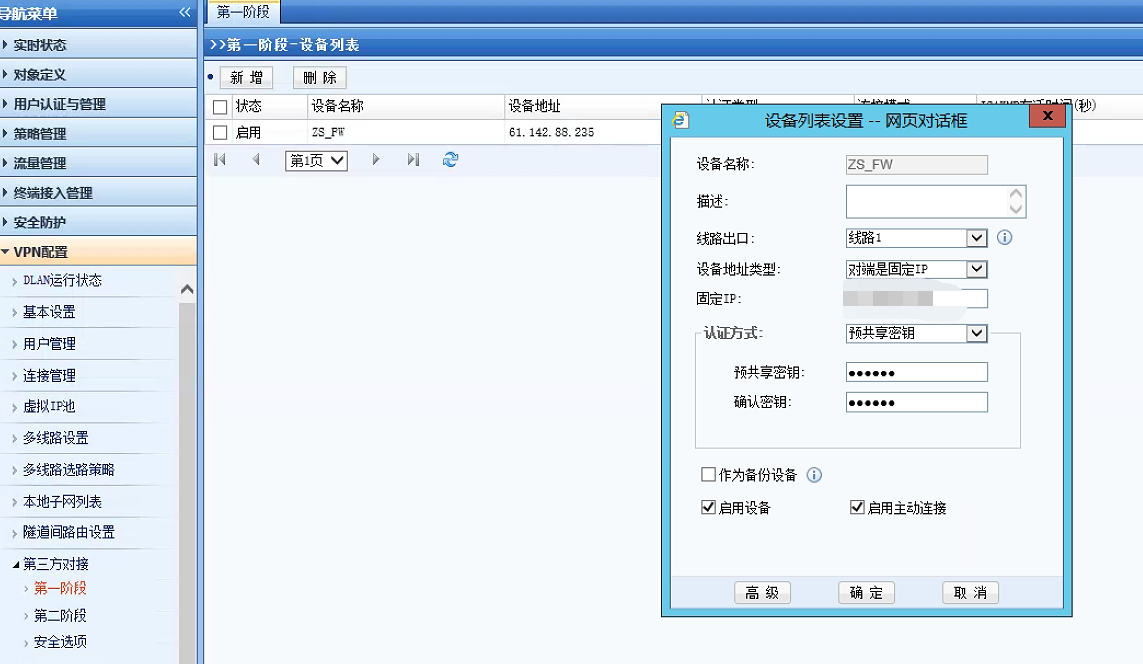The width and height of the screenshot is (1143, 664).
Task: Click the 描述 text area
Action: pyautogui.click(x=936, y=202)
